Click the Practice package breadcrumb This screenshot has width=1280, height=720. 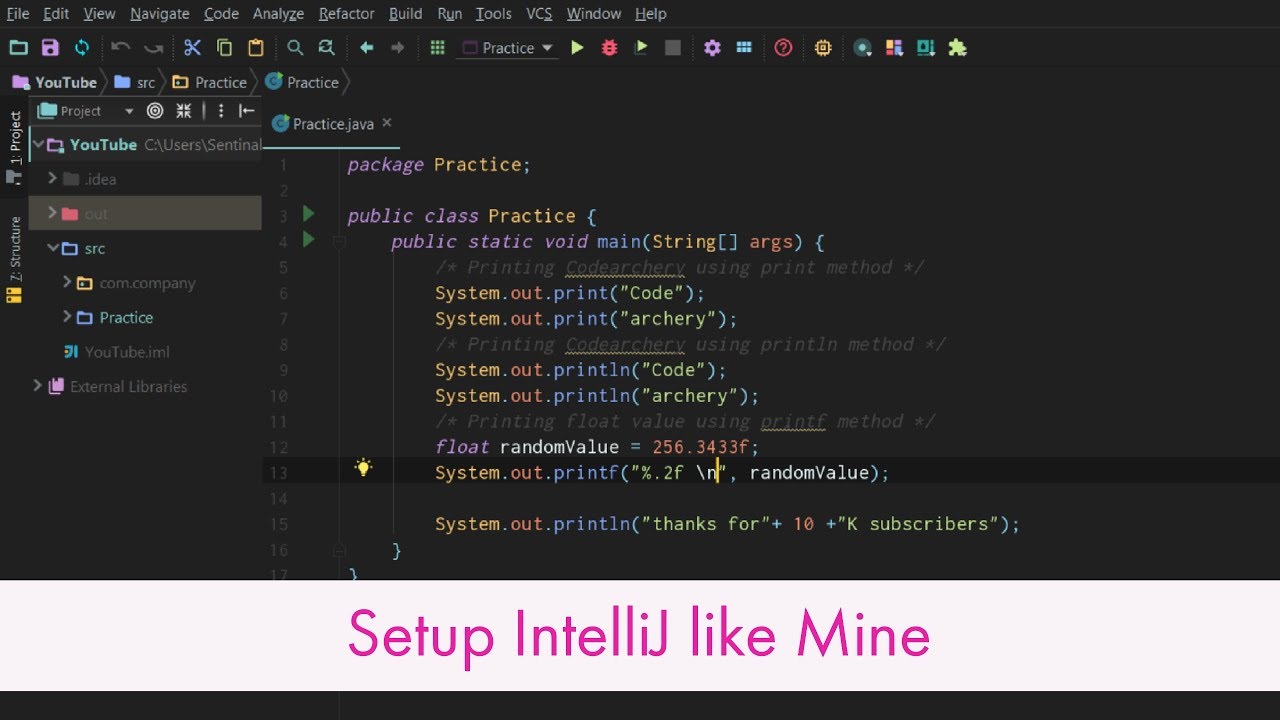tap(210, 82)
